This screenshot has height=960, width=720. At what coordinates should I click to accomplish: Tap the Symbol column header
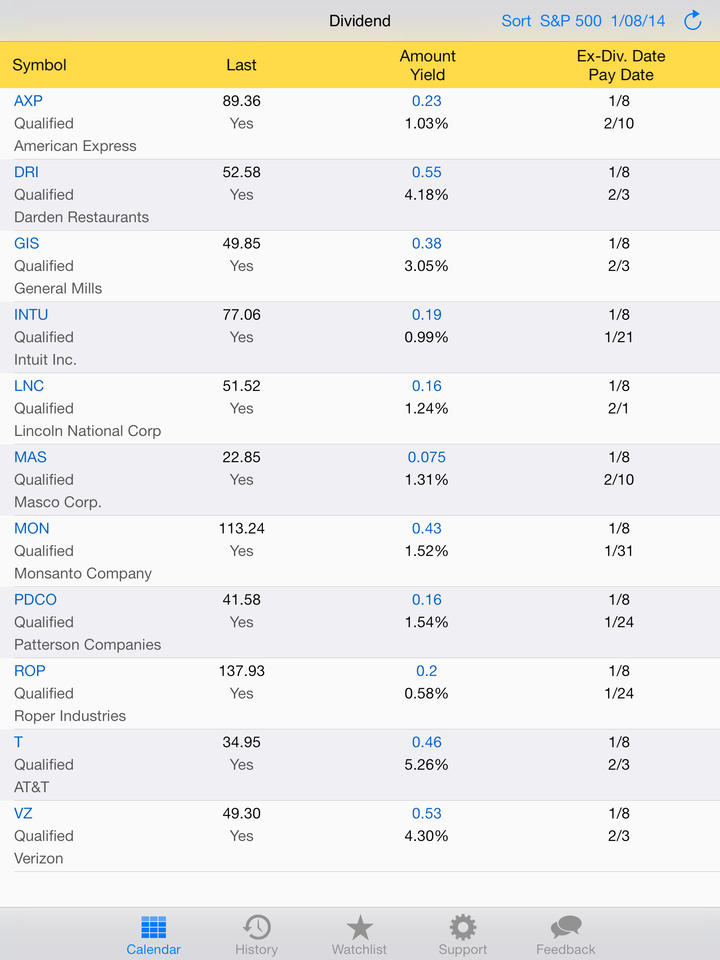coord(39,65)
